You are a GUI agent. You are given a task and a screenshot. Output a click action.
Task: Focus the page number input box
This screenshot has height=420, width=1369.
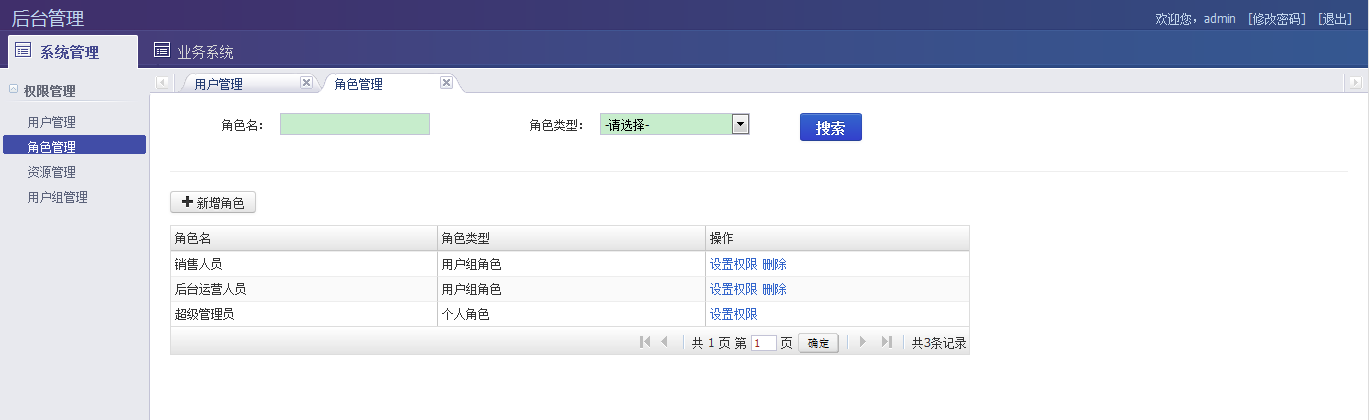pos(764,343)
